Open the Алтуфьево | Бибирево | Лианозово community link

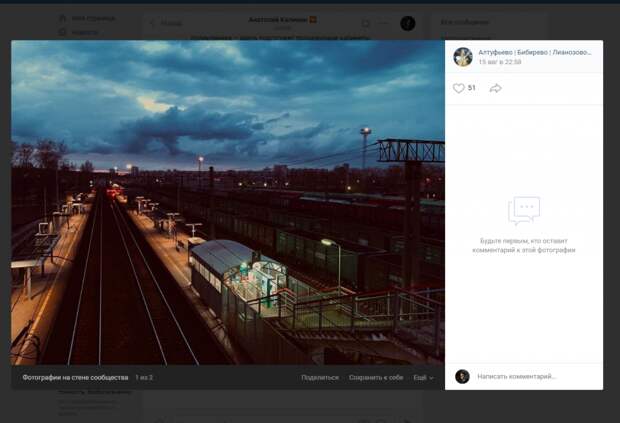point(535,52)
